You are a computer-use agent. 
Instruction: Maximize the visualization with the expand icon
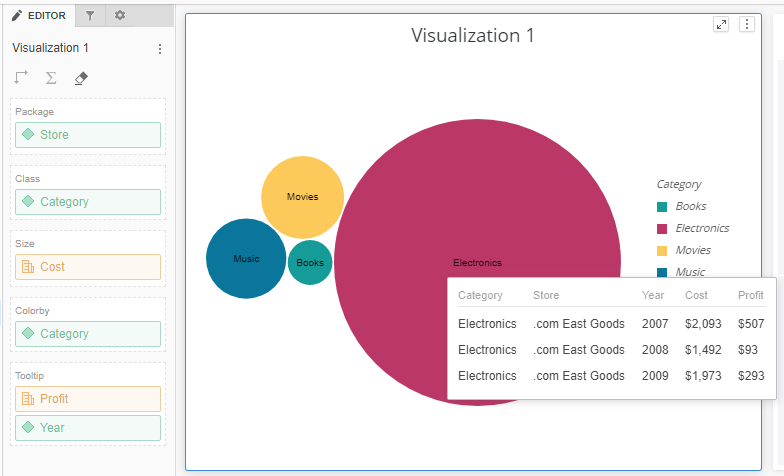point(721,25)
